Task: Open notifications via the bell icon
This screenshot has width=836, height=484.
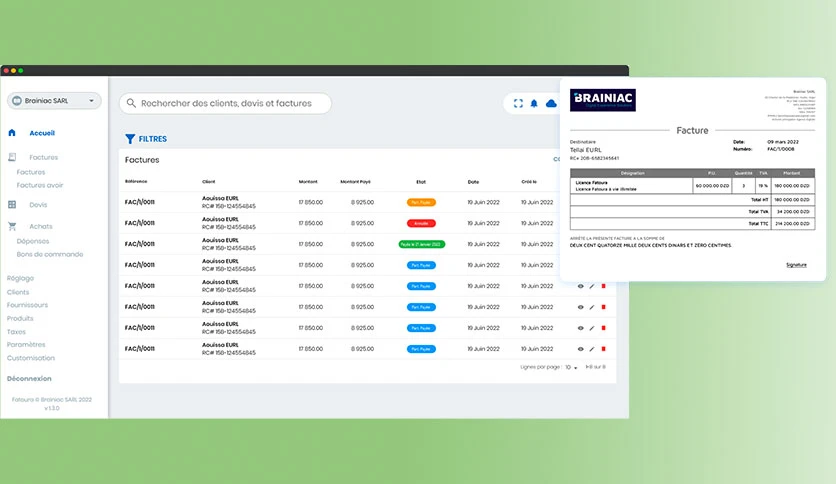Action: pyautogui.click(x=534, y=103)
